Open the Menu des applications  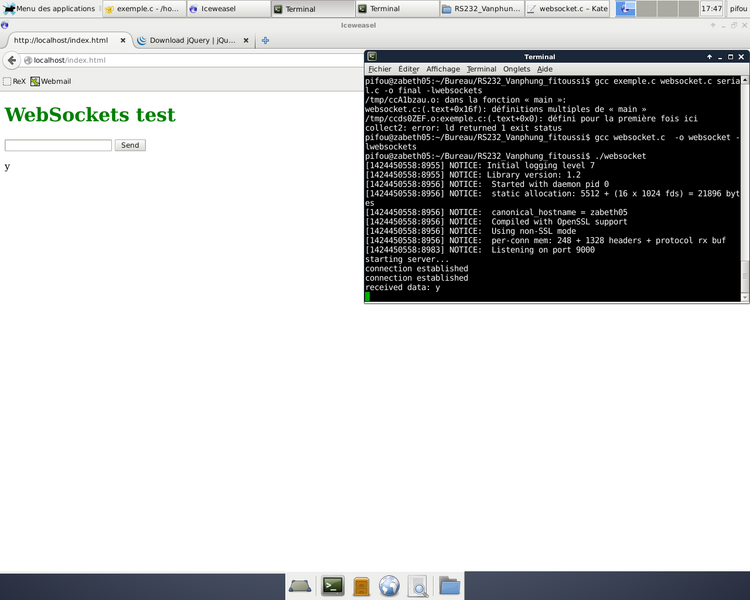[49, 8]
